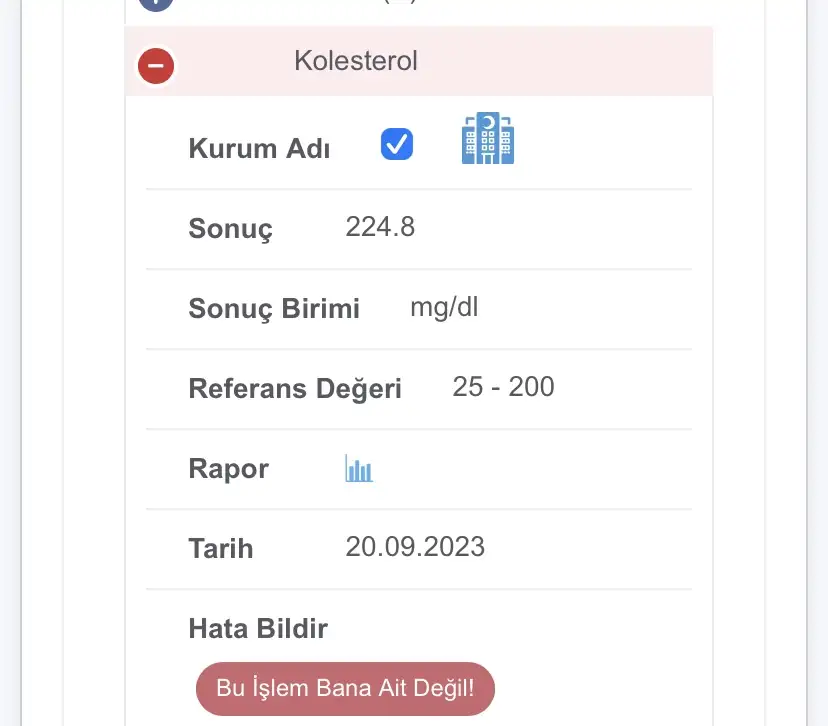Select the result value 224.8
The width and height of the screenshot is (828, 726).
[380, 227]
